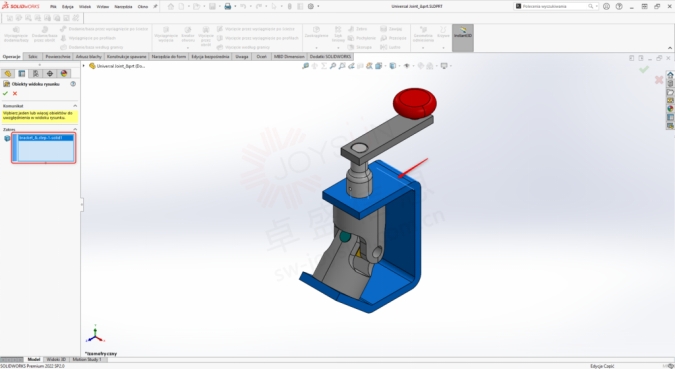Select the bracket solid entry in Zakres list
The height and width of the screenshot is (369, 675).
pos(45,138)
